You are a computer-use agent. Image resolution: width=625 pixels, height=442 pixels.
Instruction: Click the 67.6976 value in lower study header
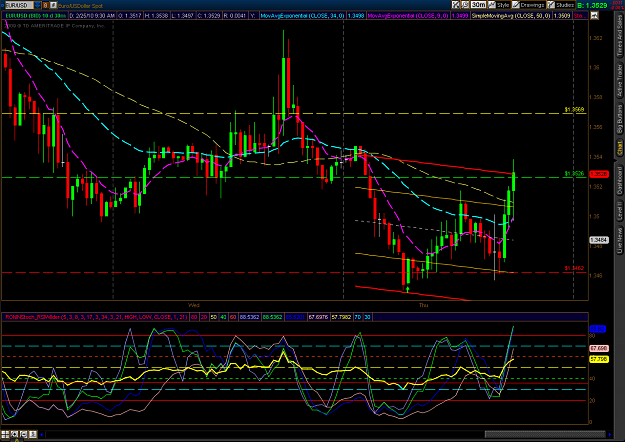click(x=318, y=317)
